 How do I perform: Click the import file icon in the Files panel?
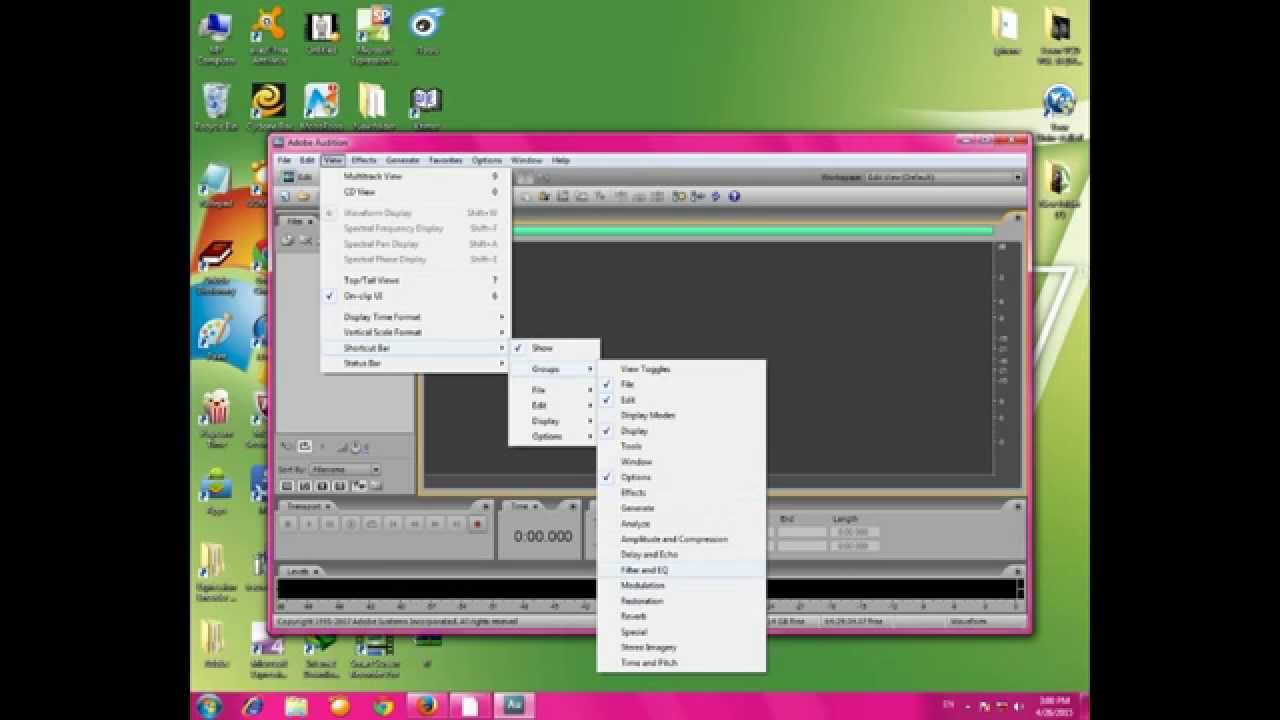click(287, 240)
